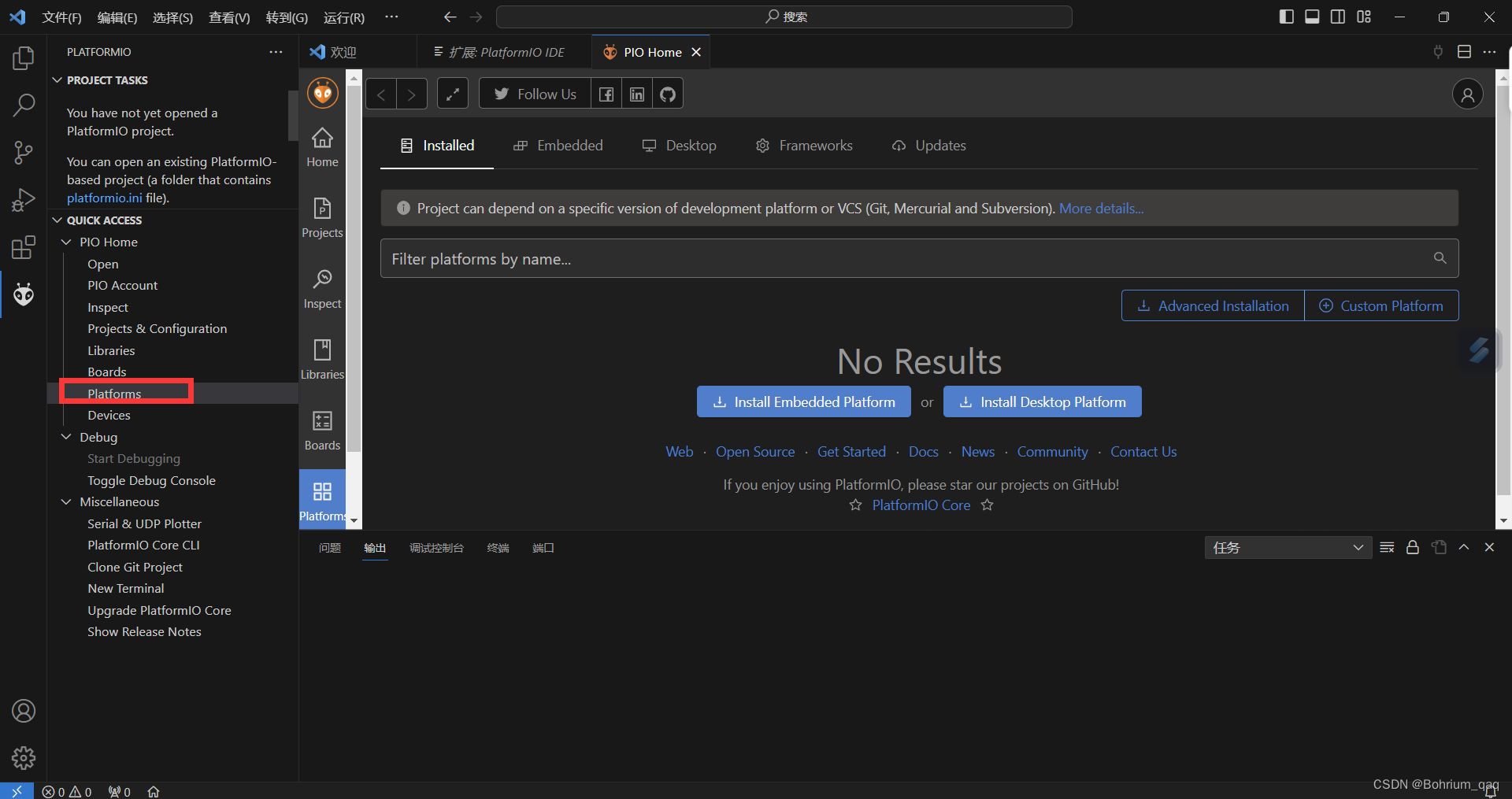Open the Search view in activity bar
Image resolution: width=1512 pixels, height=799 pixels.
(24, 105)
